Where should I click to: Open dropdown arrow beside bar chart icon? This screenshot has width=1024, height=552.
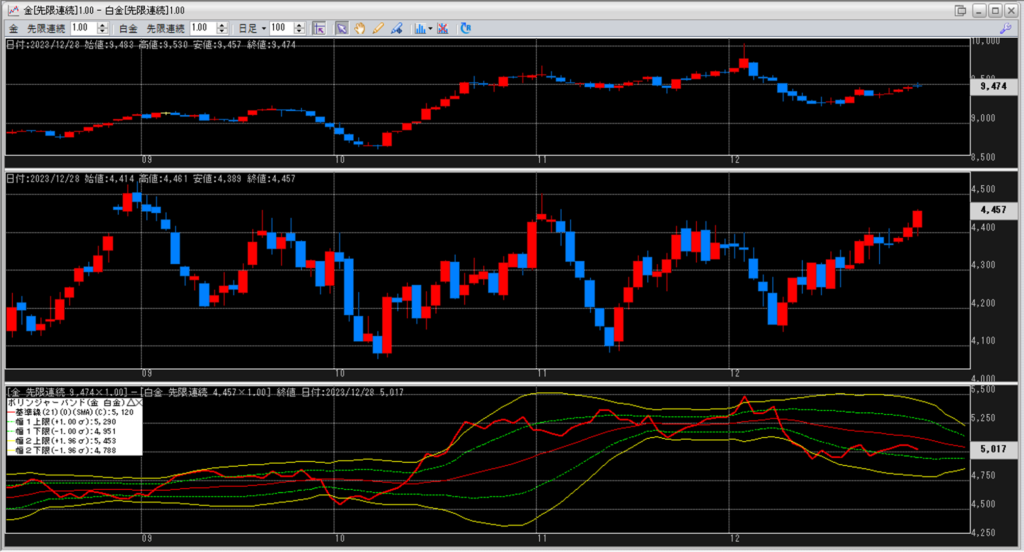pyautogui.click(x=430, y=28)
